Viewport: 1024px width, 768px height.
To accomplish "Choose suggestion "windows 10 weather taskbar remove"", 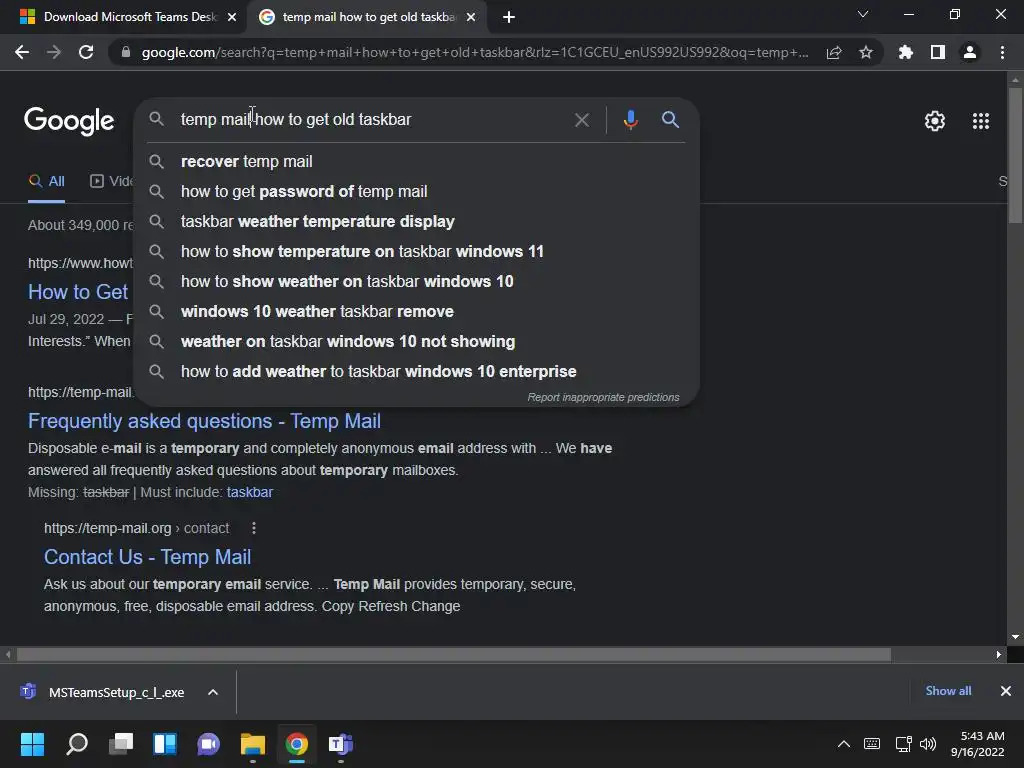I will pyautogui.click(x=416, y=312).
